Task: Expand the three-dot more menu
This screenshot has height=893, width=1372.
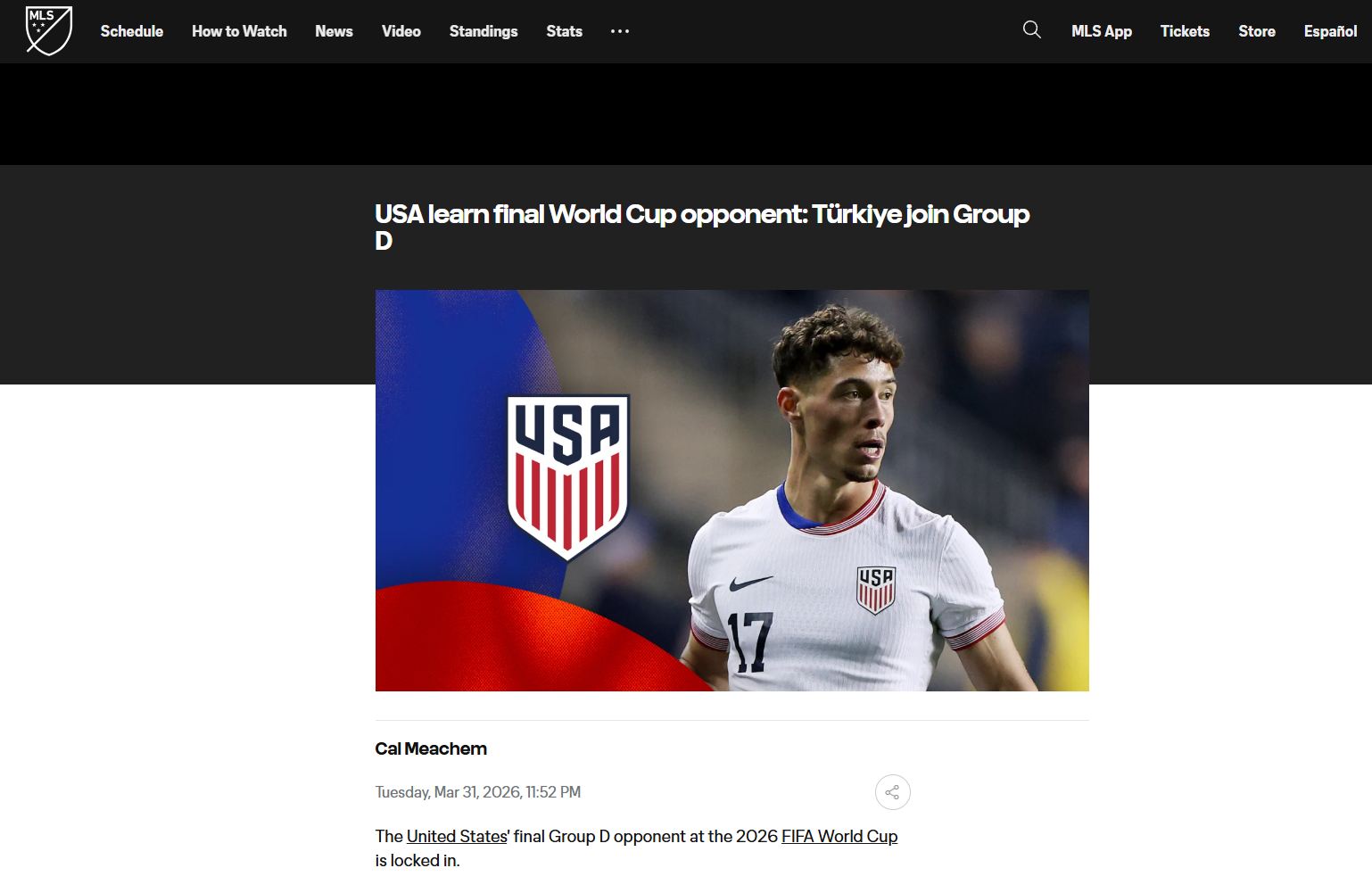Action: 620,31
